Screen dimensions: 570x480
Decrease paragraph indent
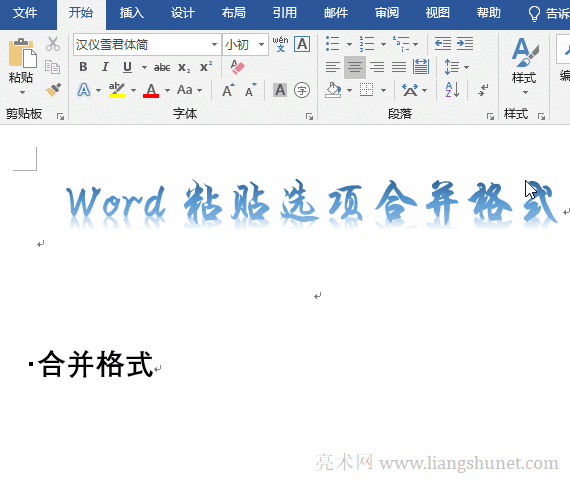(x=443, y=44)
